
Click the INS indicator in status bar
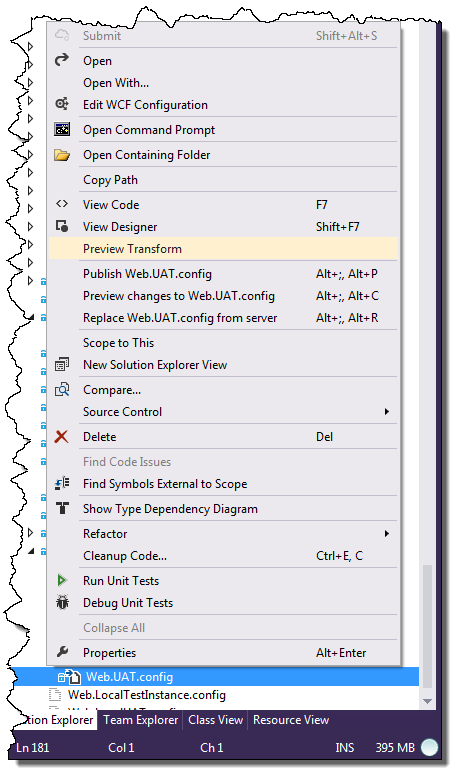pyautogui.click(x=344, y=748)
